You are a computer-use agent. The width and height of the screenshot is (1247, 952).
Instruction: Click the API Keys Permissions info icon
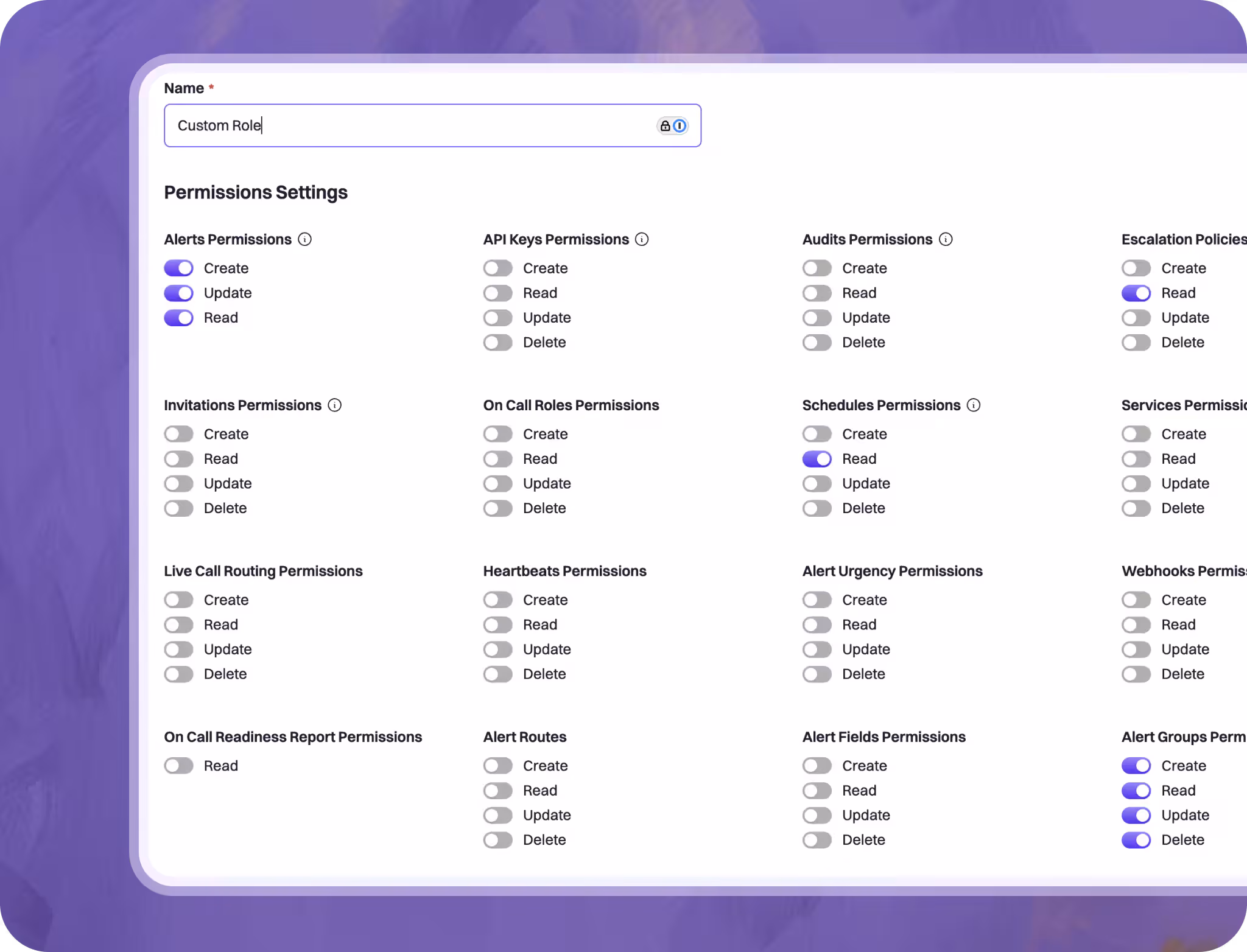coord(642,239)
